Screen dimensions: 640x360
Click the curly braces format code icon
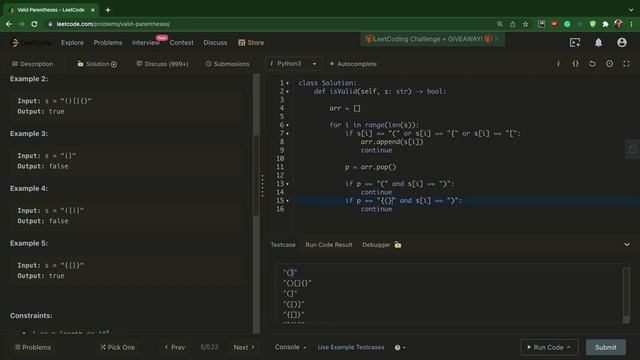pyautogui.click(x=575, y=64)
